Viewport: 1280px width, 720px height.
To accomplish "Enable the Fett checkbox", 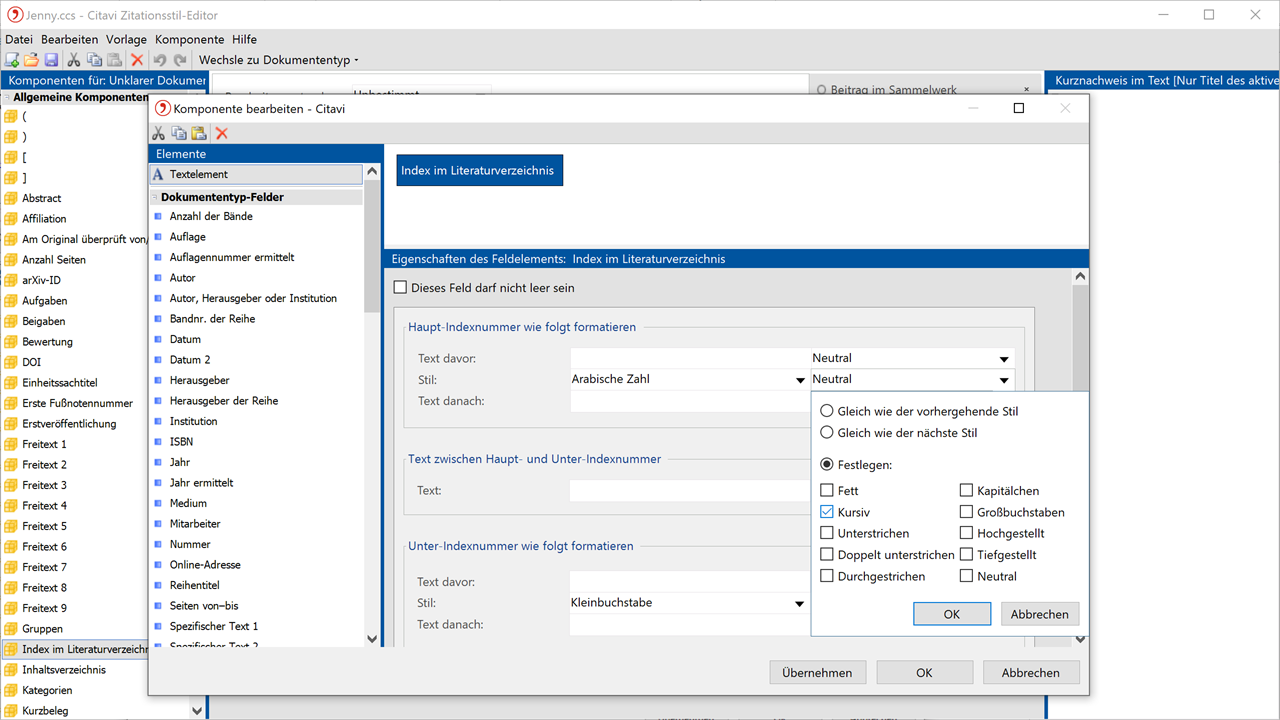I will 827,491.
